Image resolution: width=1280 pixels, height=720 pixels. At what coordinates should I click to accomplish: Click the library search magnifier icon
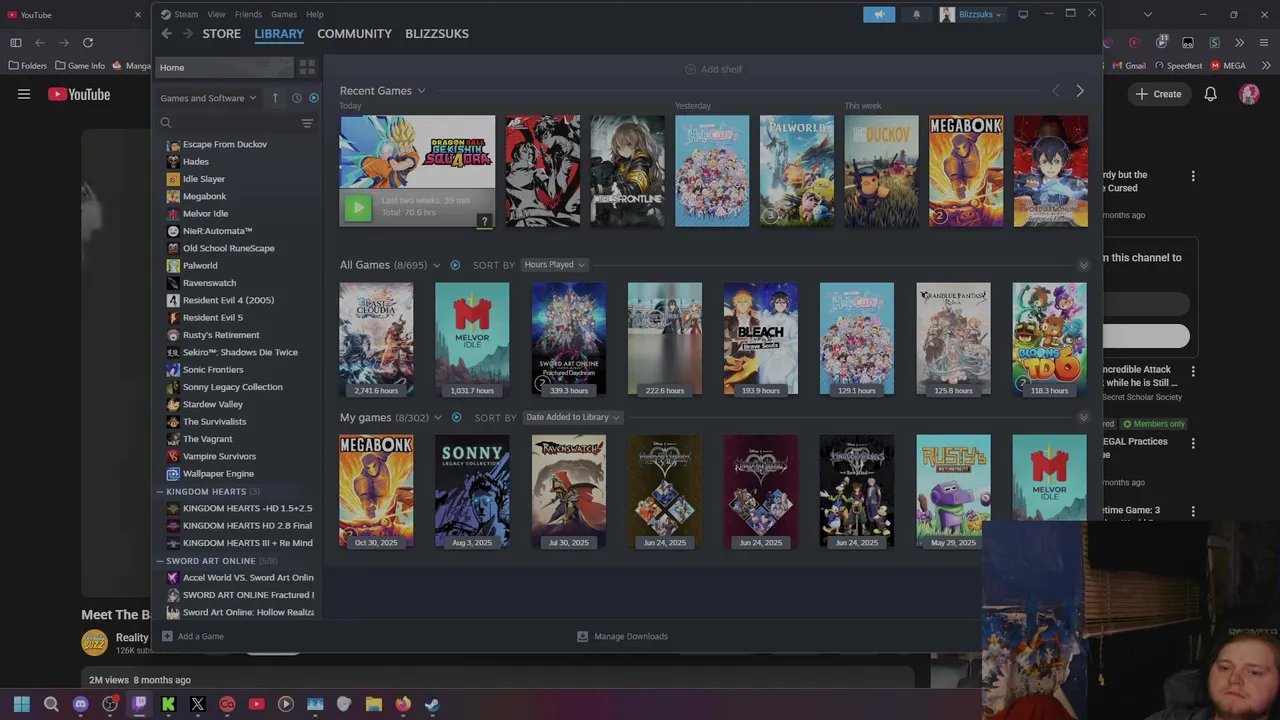coord(166,123)
